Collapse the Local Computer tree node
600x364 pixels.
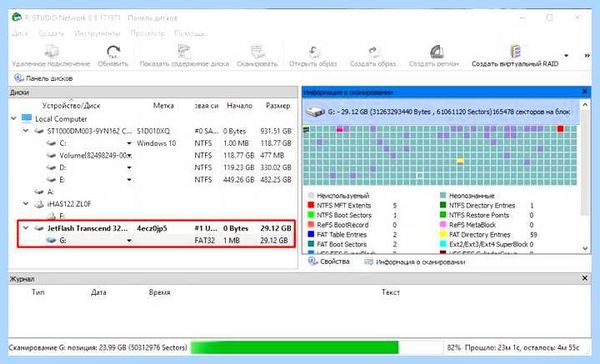pyautogui.click(x=14, y=118)
